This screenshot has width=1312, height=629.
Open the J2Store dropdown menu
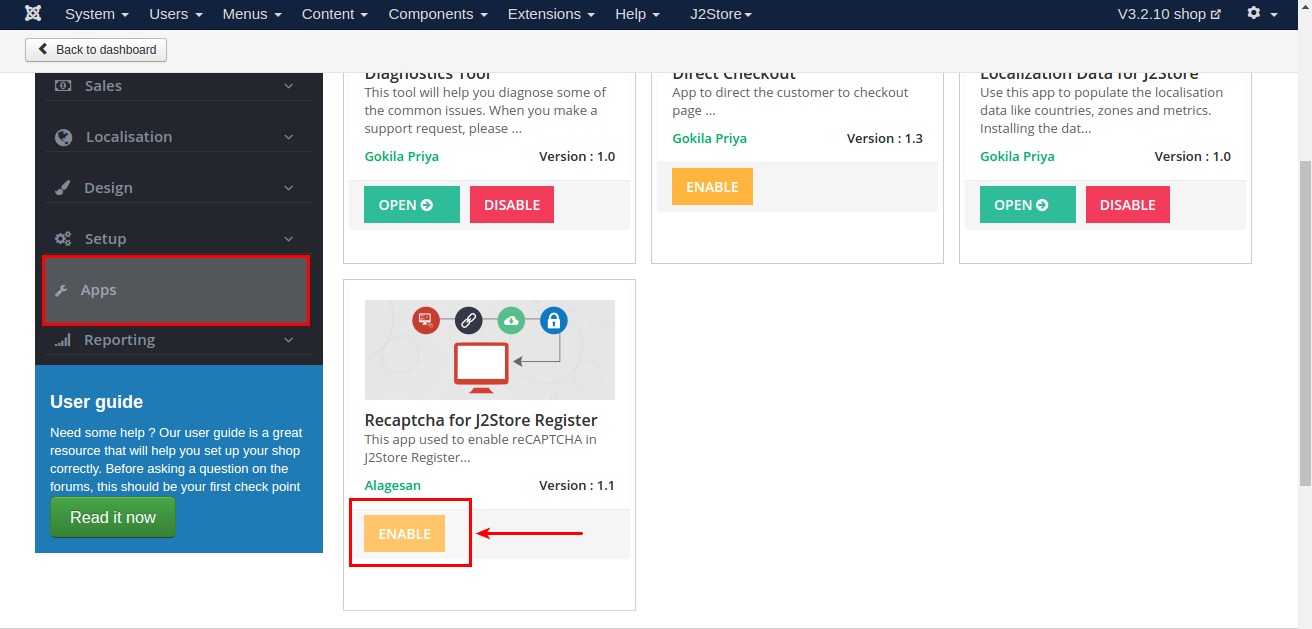721,14
